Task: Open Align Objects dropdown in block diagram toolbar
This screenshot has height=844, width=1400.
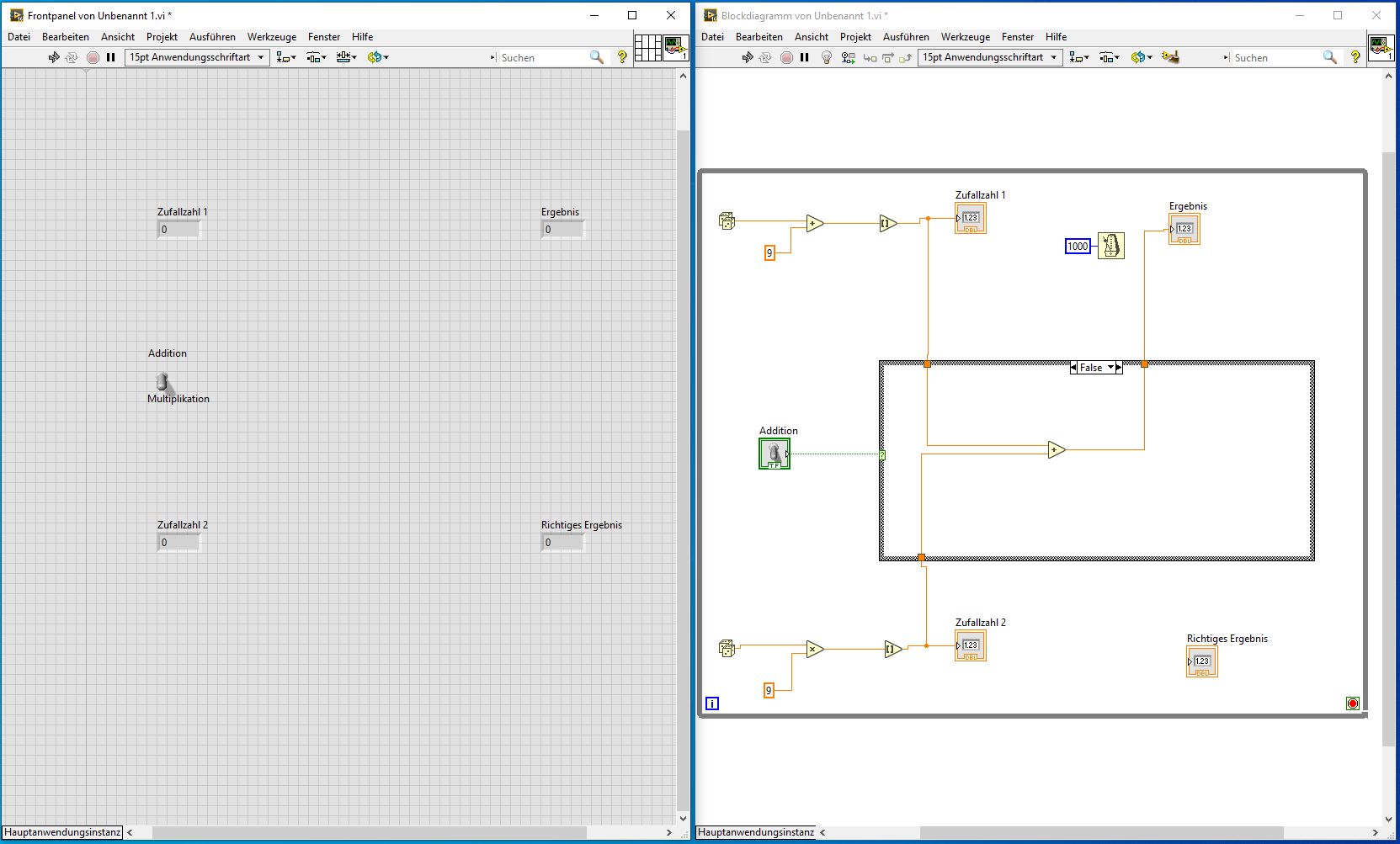Action: [x=1079, y=57]
